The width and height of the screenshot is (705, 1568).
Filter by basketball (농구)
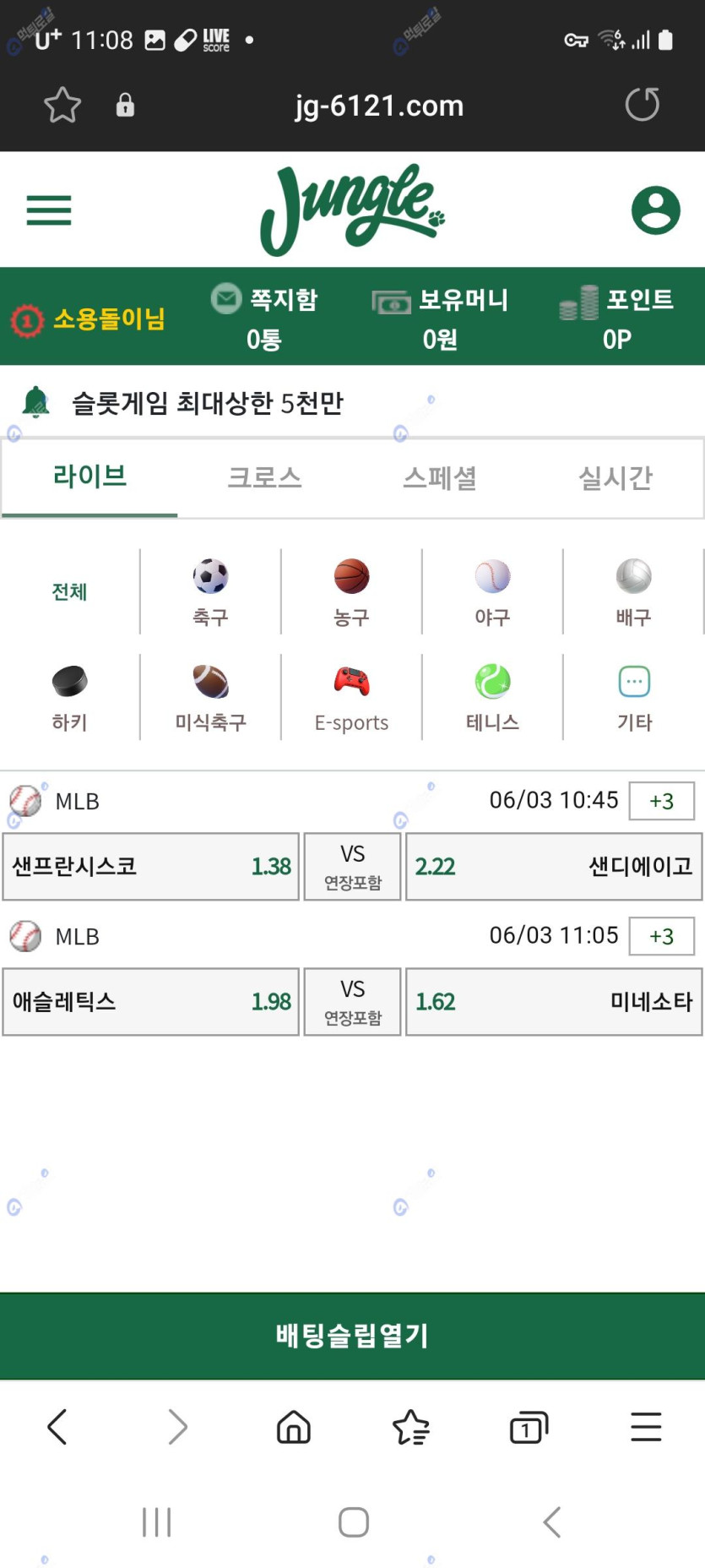tap(351, 591)
